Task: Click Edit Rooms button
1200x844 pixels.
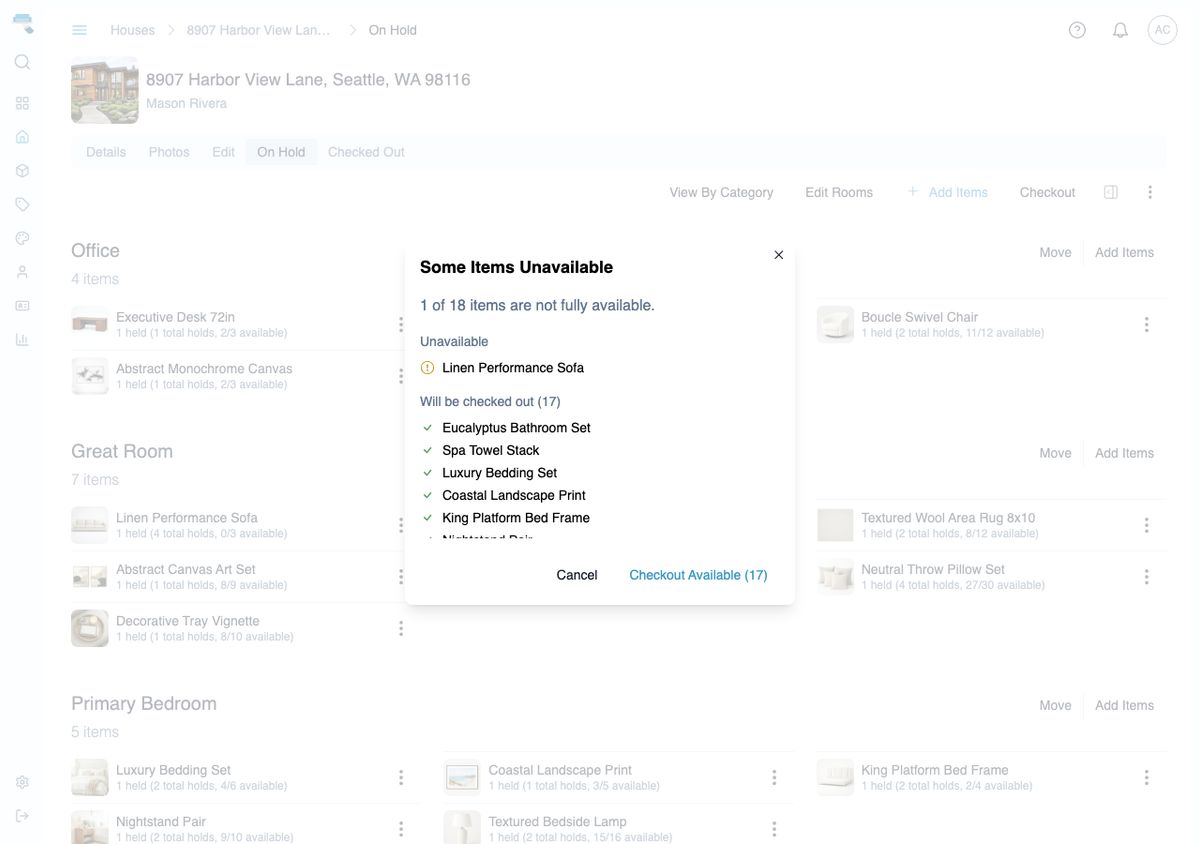Action: (x=839, y=192)
